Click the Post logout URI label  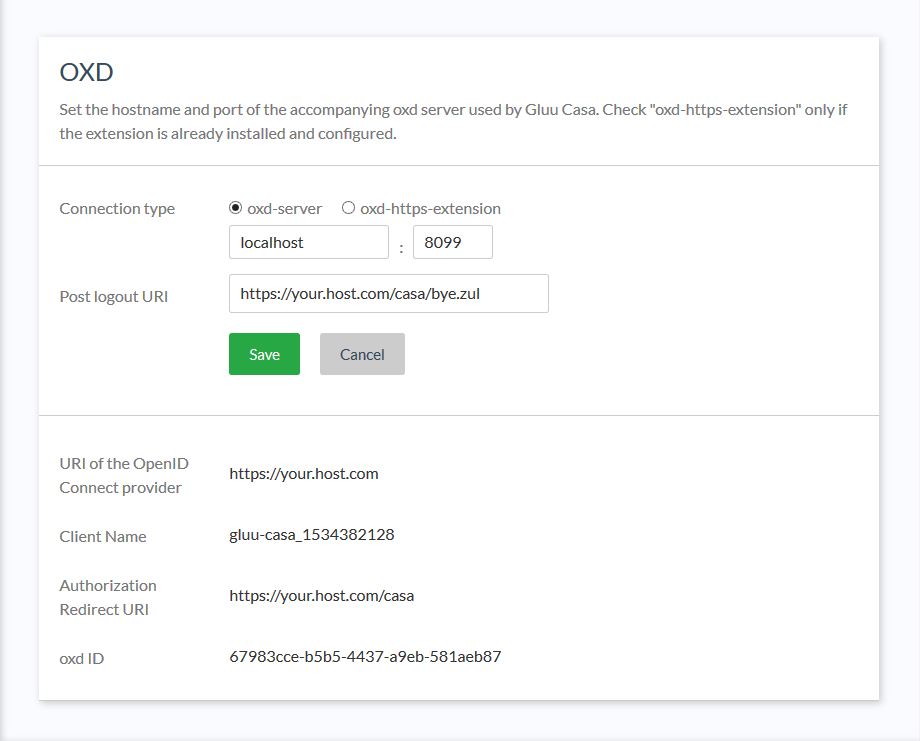(x=113, y=297)
